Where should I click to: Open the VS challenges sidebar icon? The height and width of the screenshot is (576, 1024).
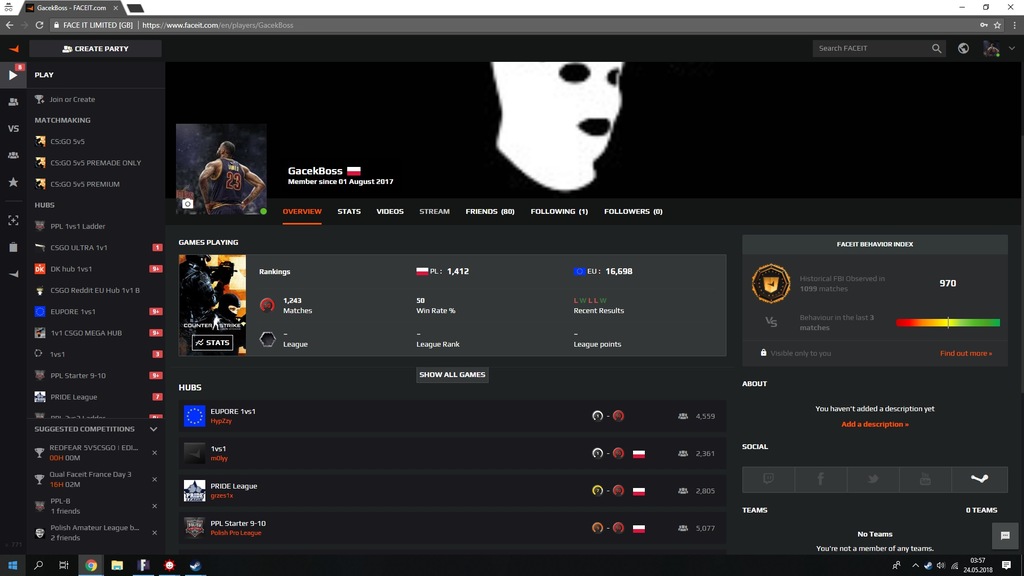[x=13, y=129]
